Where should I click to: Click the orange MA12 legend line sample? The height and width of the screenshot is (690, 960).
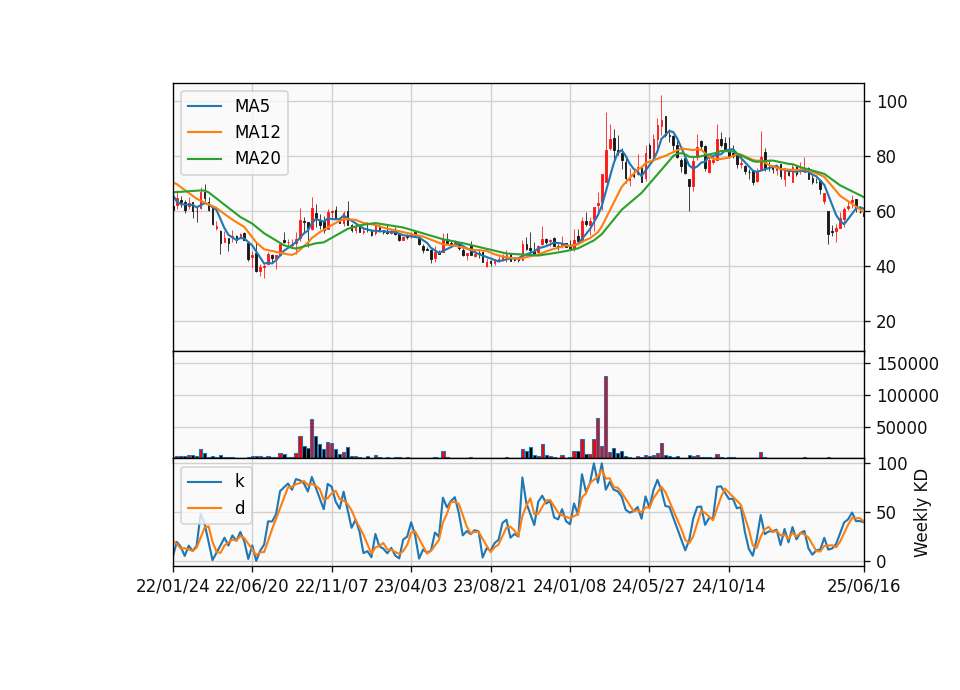[204, 132]
